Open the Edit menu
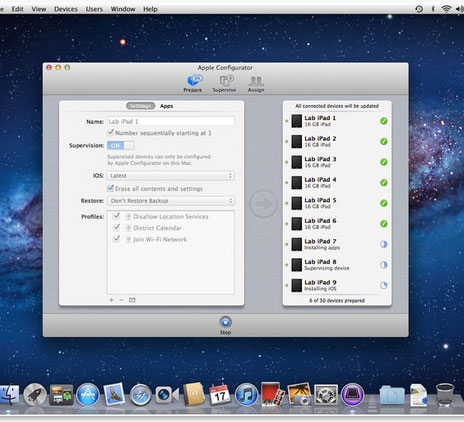 (18, 9)
